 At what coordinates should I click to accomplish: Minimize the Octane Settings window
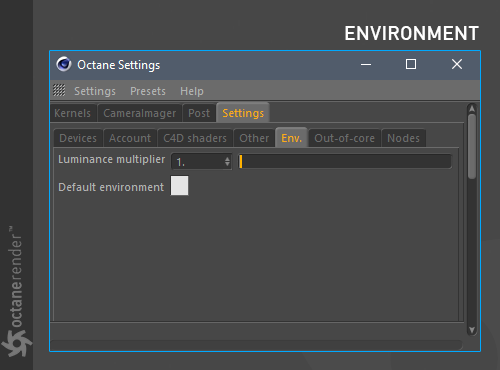pyautogui.click(x=366, y=64)
